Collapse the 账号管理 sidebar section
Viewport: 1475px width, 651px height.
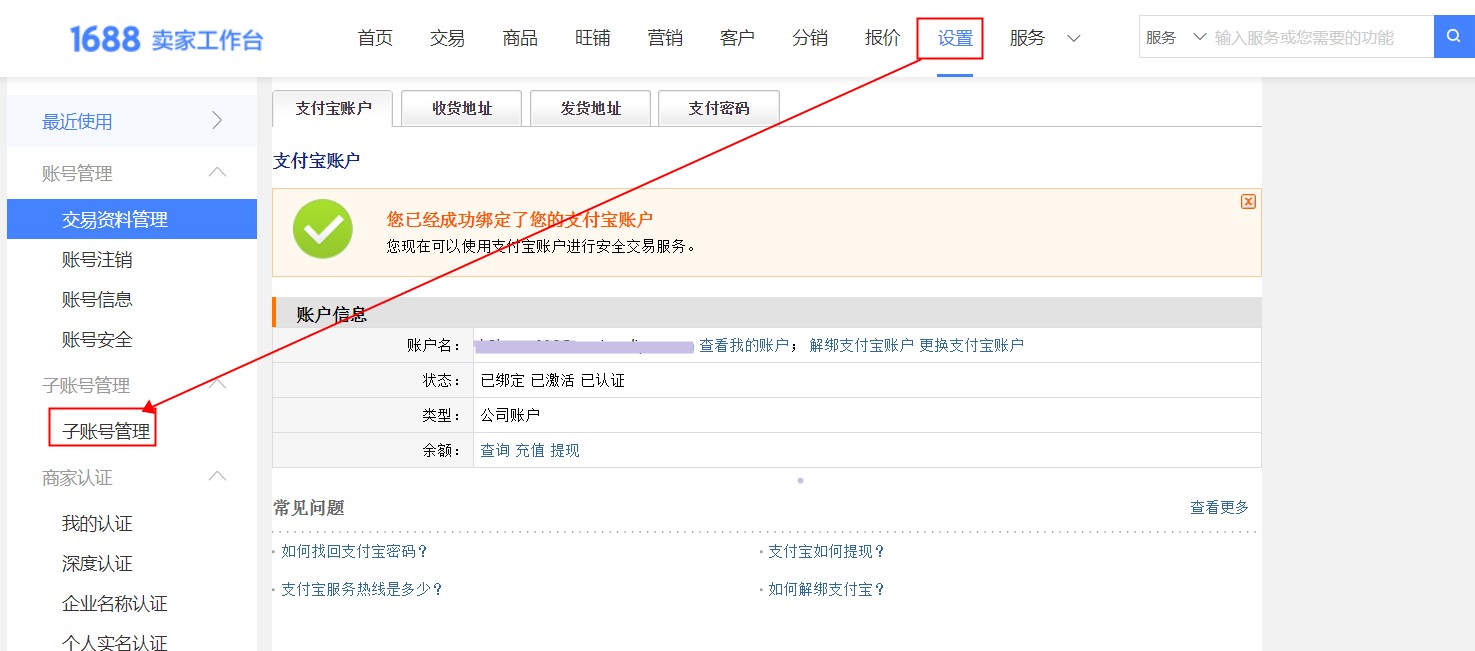point(217,173)
